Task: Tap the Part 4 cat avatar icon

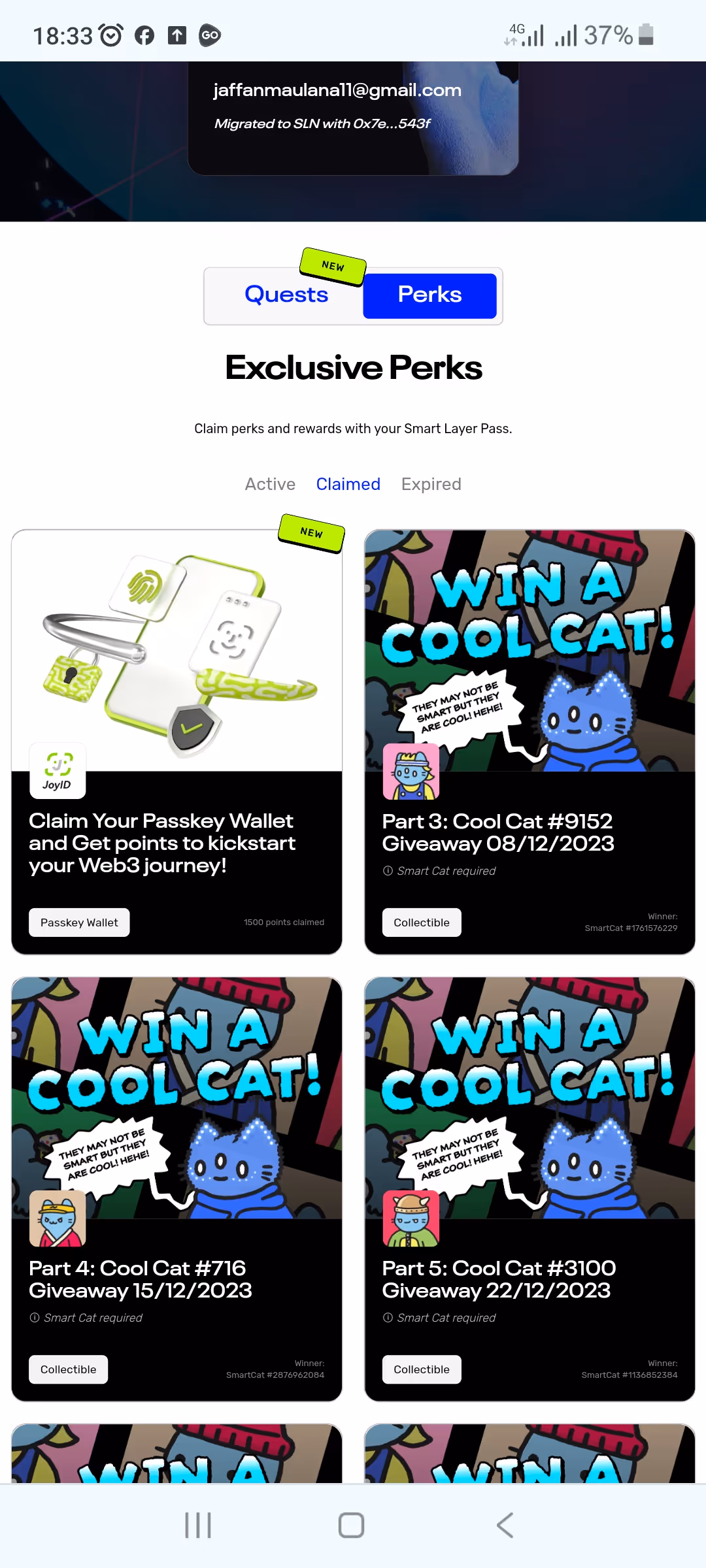Action: point(58,1218)
